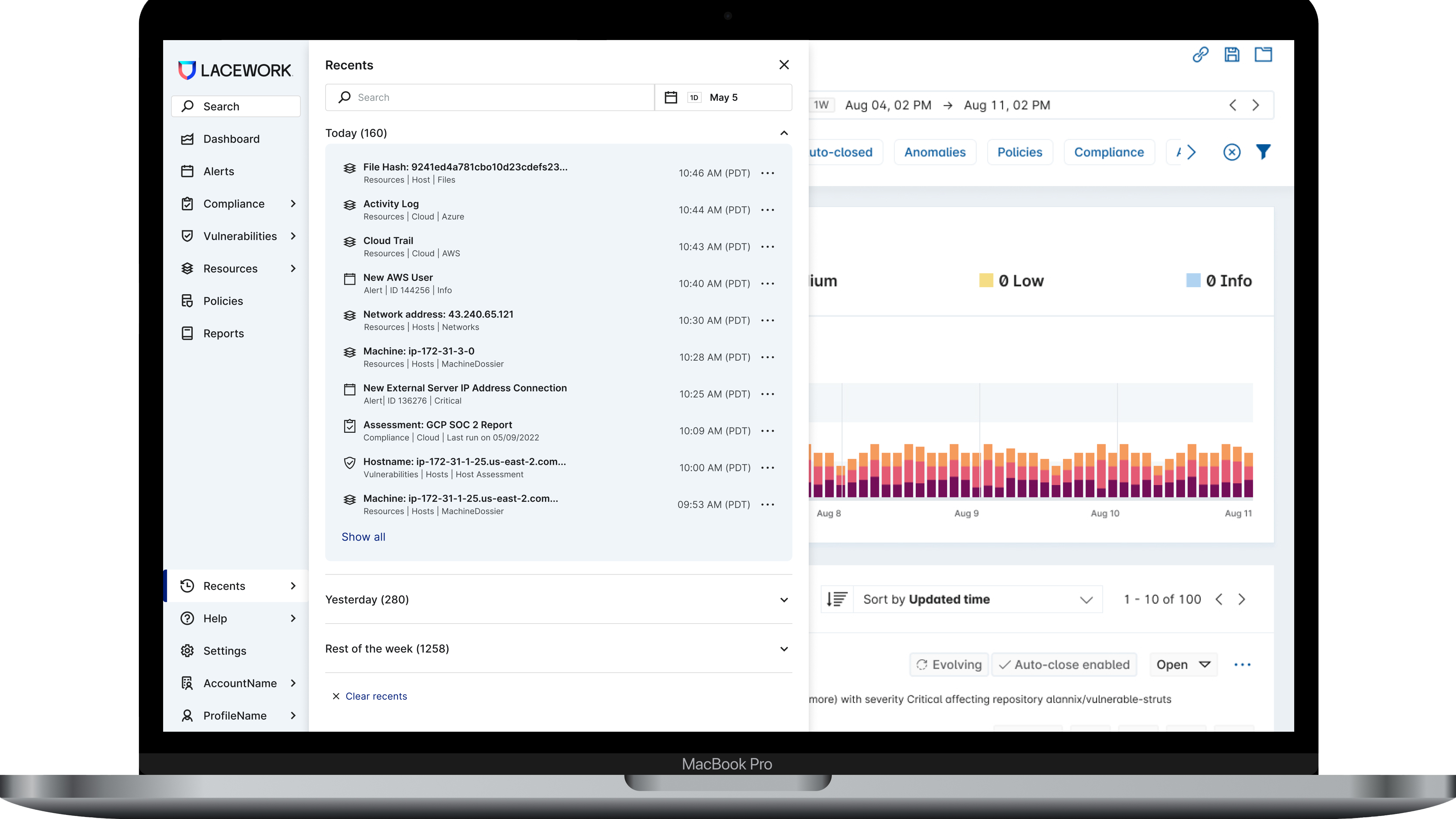Open more options for GCP SOC 2 Report row
The height and width of the screenshot is (819, 1456).
(767, 431)
